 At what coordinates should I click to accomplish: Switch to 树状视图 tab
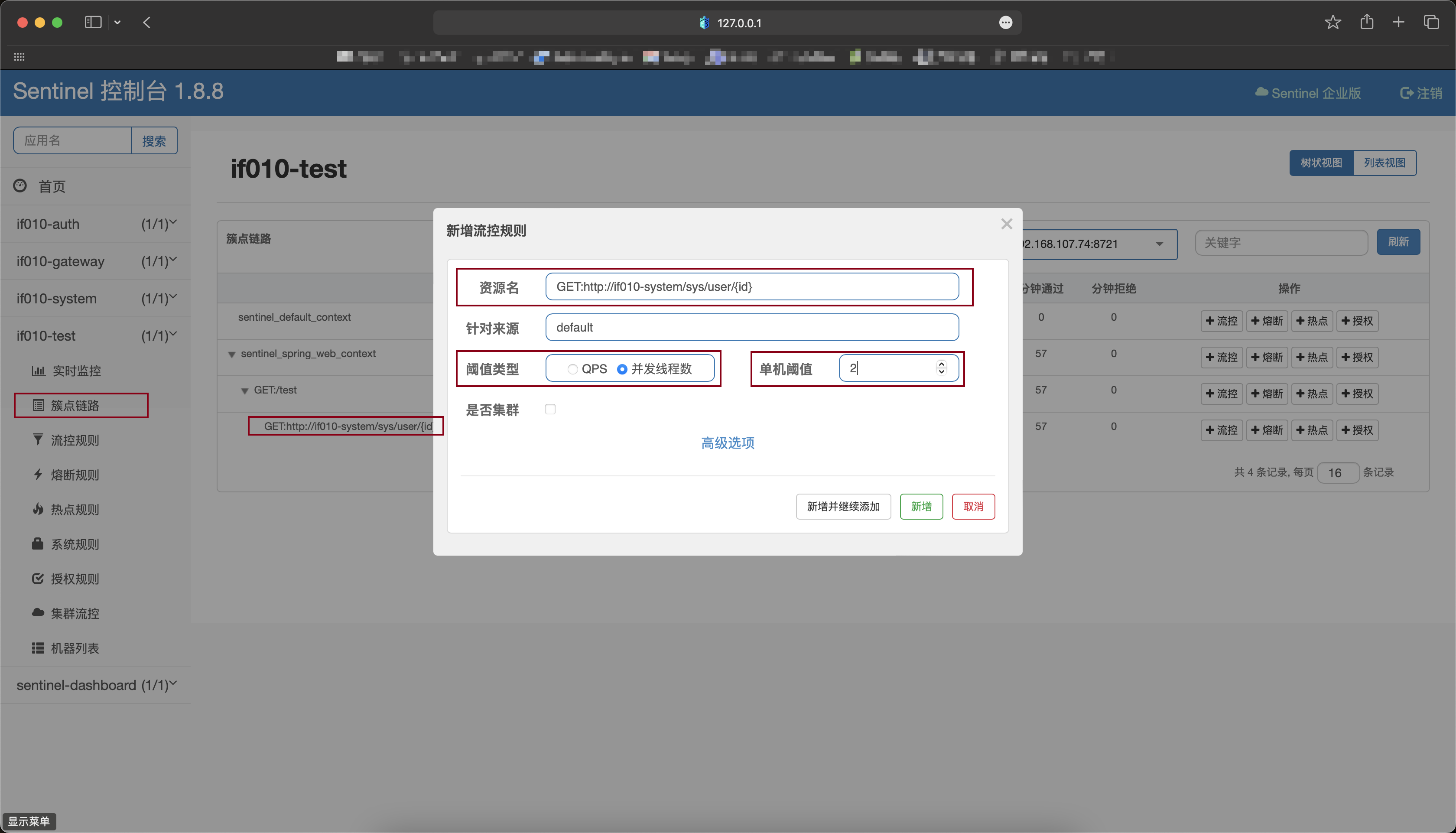[x=1321, y=163]
